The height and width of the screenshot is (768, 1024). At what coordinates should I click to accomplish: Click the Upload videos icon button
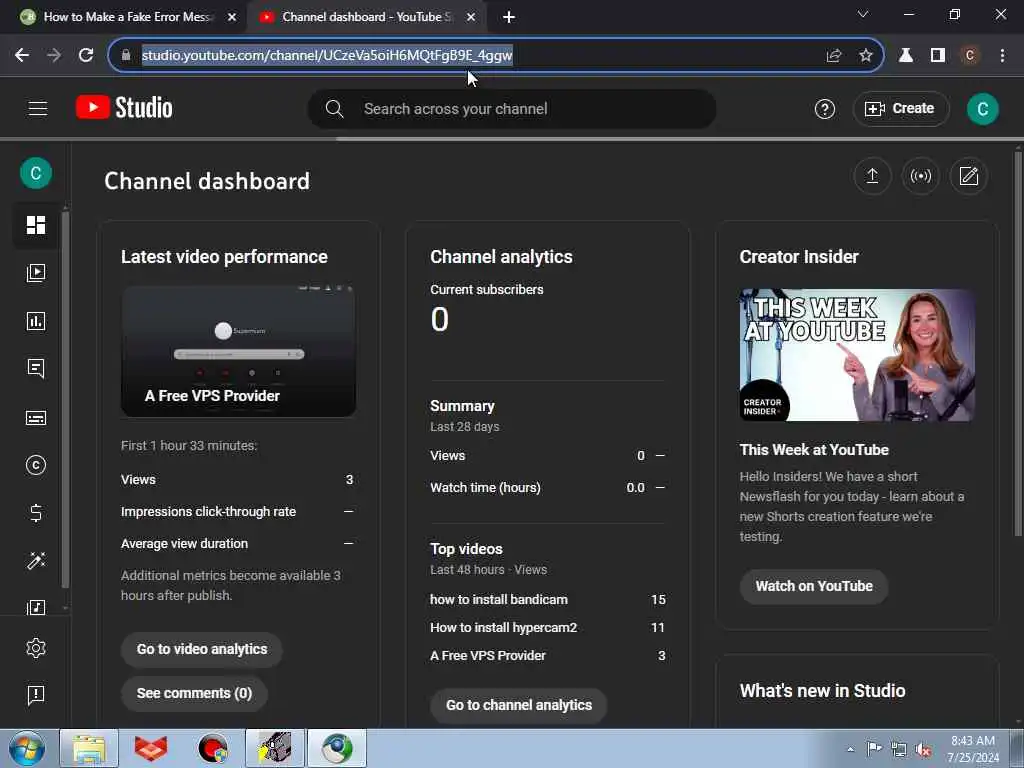(872, 176)
